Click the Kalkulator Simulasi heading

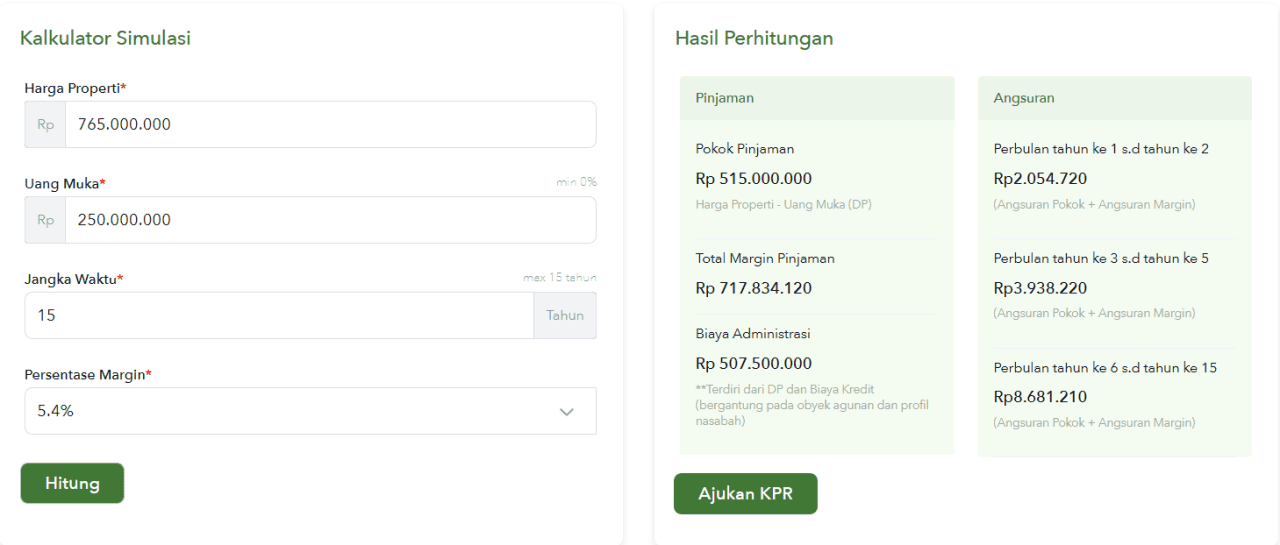(105, 38)
